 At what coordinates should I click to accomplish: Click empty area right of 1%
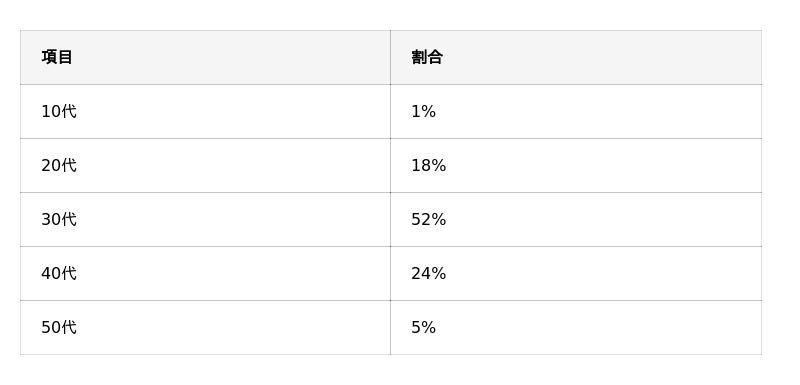(598, 111)
